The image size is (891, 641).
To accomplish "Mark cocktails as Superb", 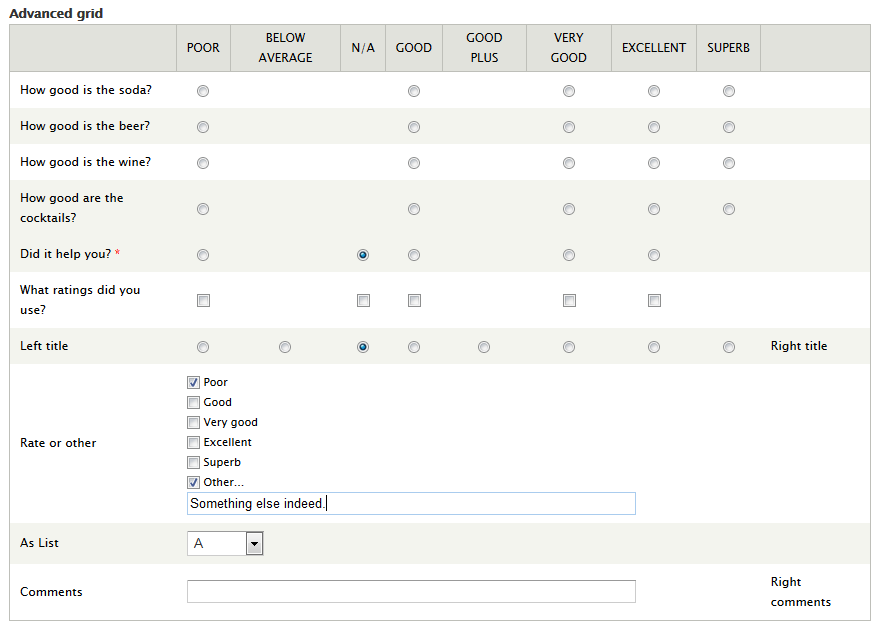I will point(729,209).
